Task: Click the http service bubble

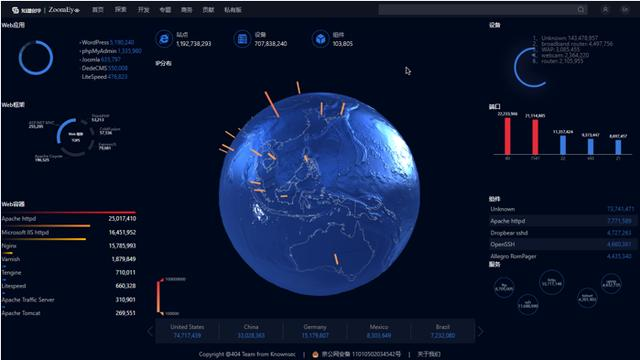Action: pyautogui.click(x=551, y=282)
